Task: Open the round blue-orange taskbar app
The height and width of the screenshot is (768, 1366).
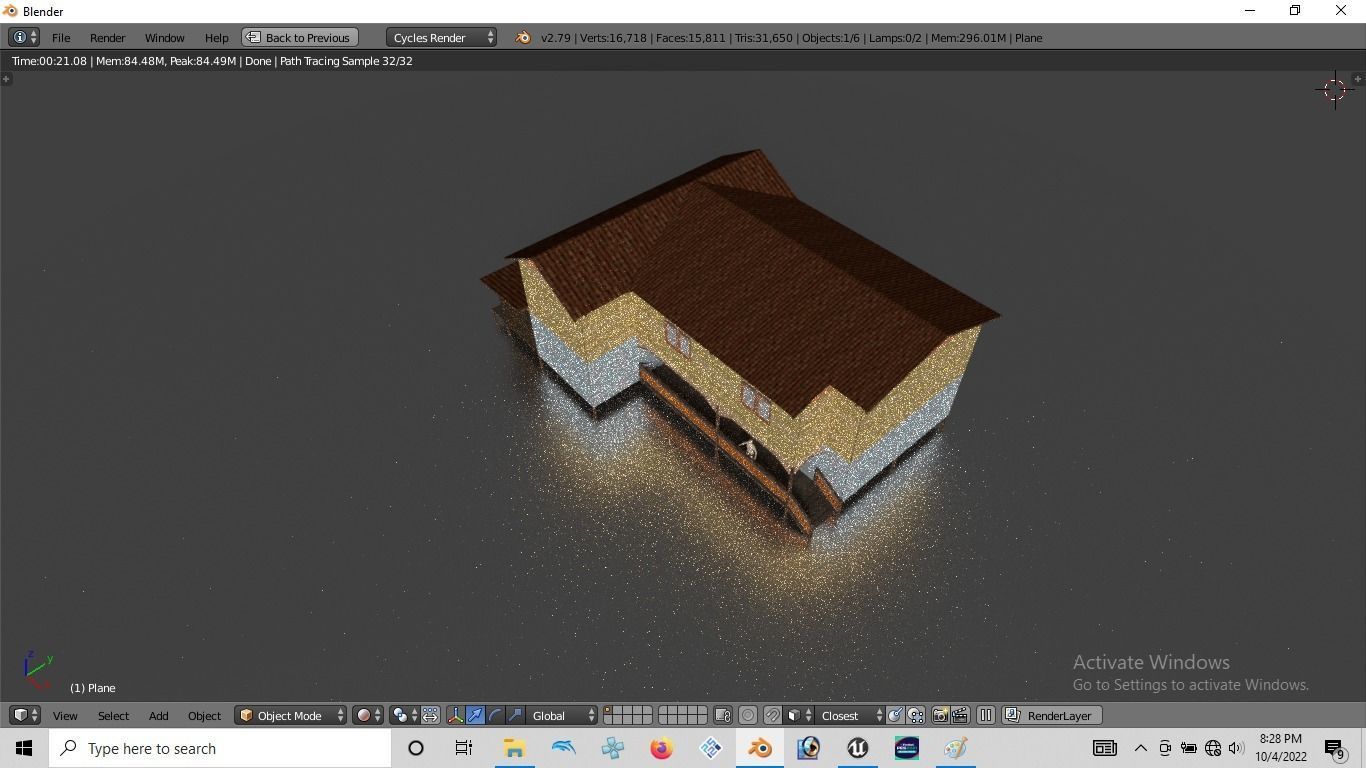Action: click(x=808, y=748)
